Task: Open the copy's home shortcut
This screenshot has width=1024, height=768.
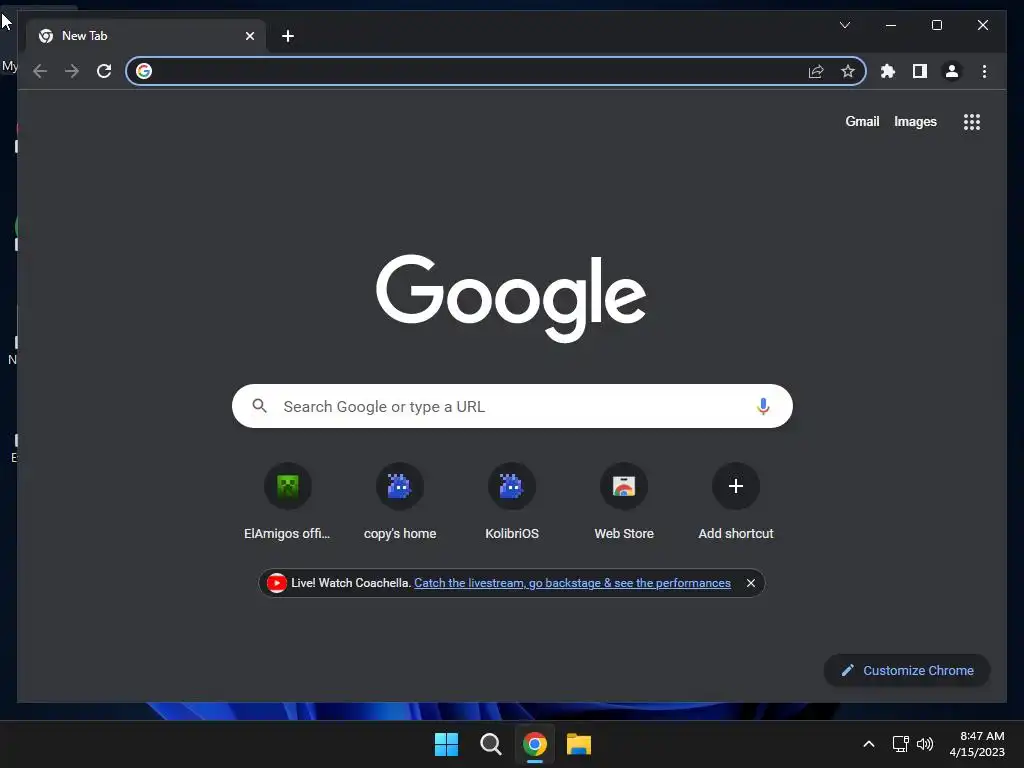Action: (x=400, y=501)
